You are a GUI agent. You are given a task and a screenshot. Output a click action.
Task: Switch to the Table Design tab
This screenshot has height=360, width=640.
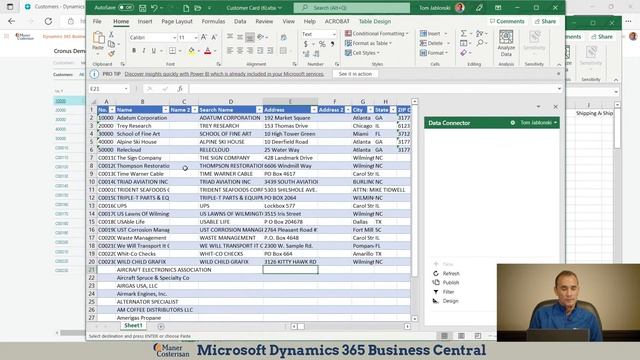[375, 21]
